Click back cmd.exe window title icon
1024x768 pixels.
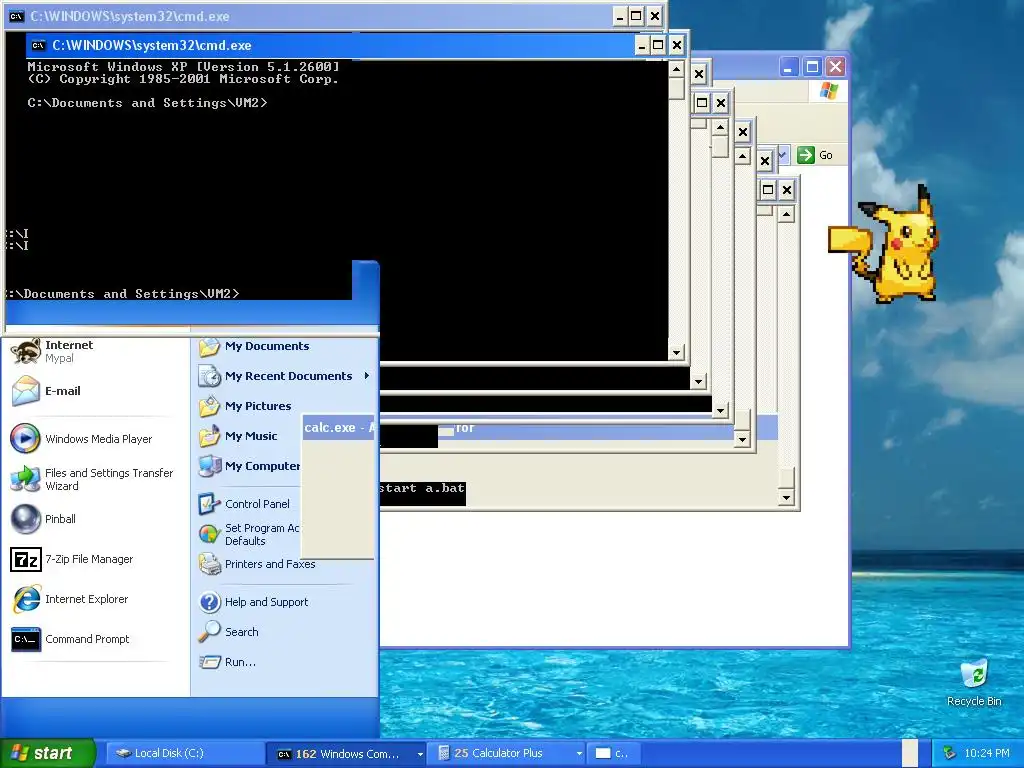(17, 16)
